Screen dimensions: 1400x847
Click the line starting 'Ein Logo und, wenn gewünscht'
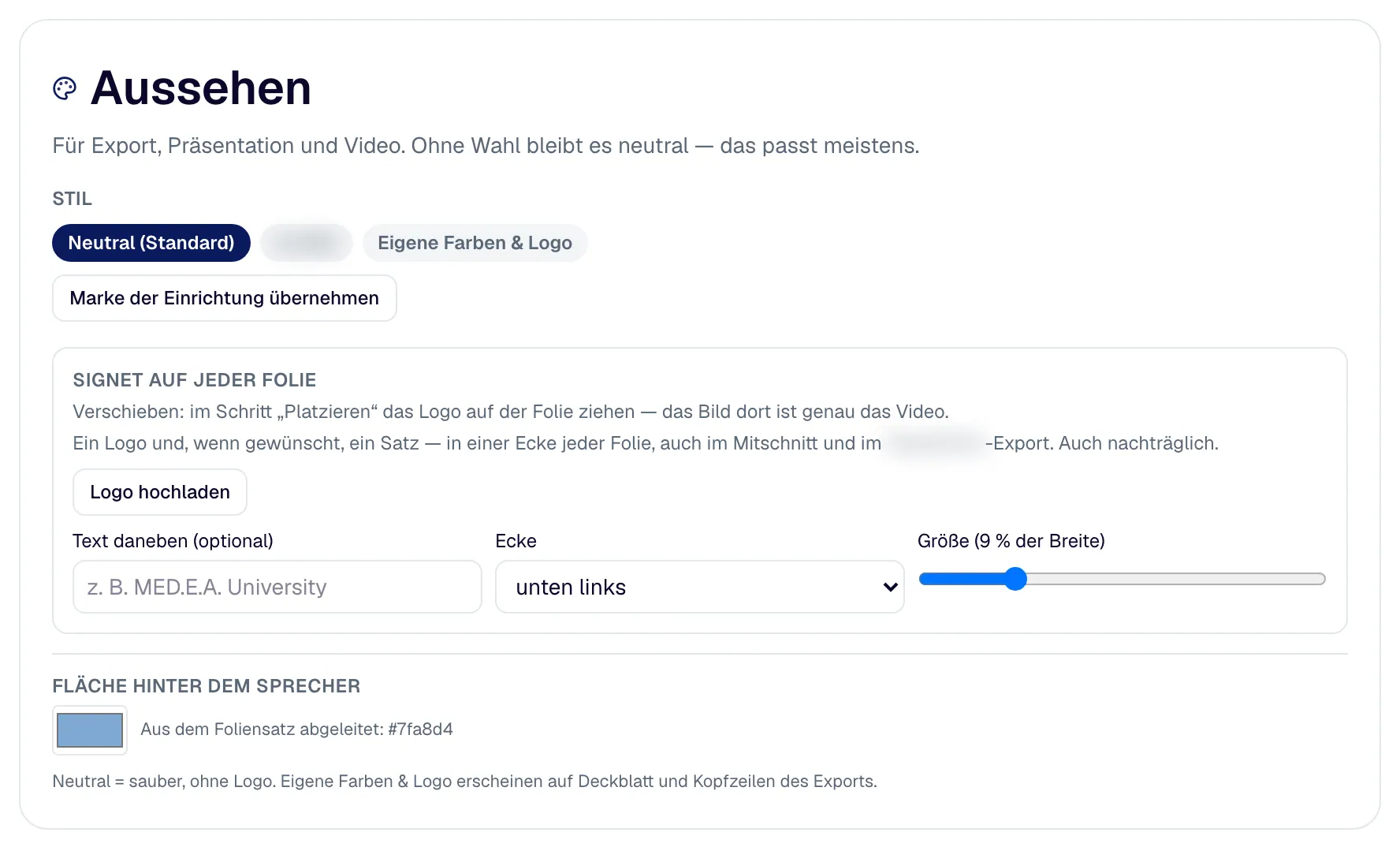click(646, 443)
